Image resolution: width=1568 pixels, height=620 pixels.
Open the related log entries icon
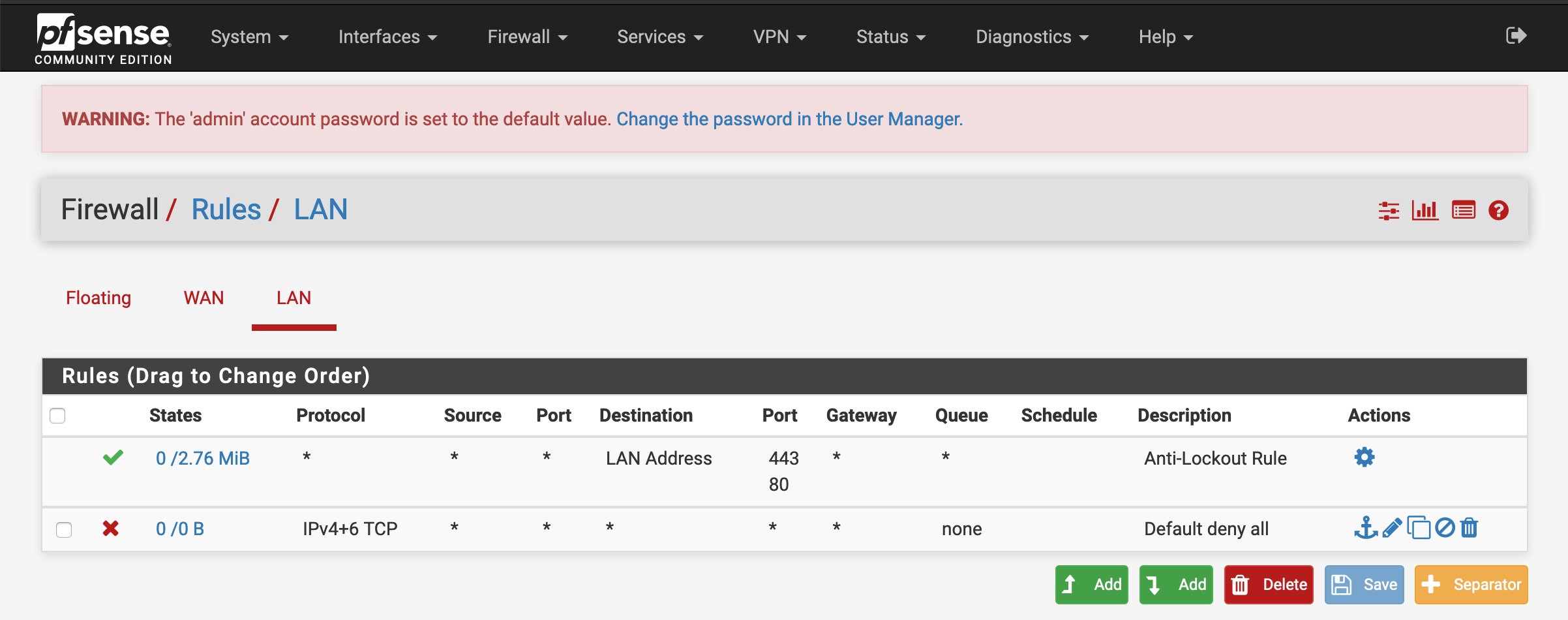coord(1464,210)
